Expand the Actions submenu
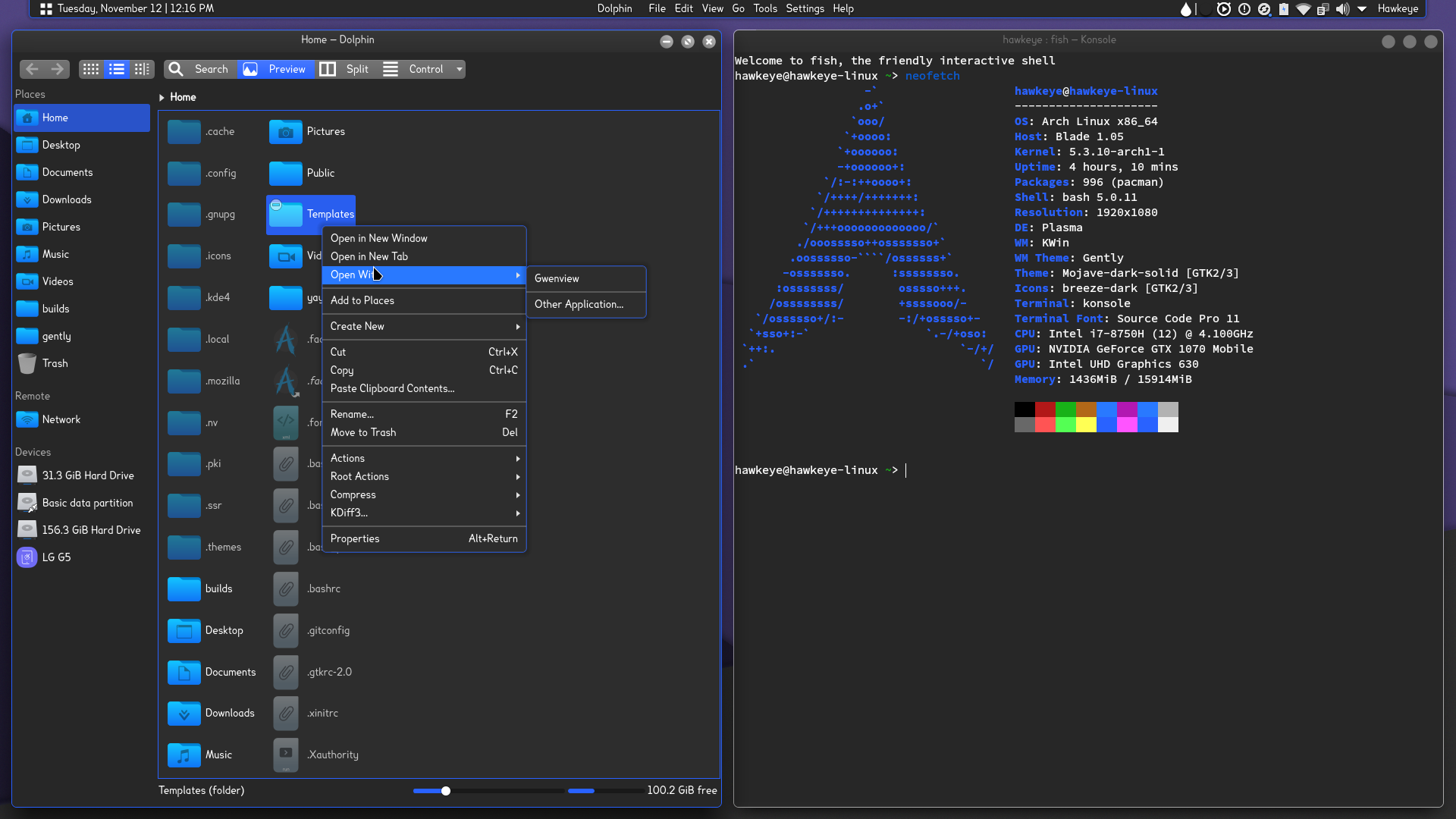The image size is (1456, 819). 424,458
